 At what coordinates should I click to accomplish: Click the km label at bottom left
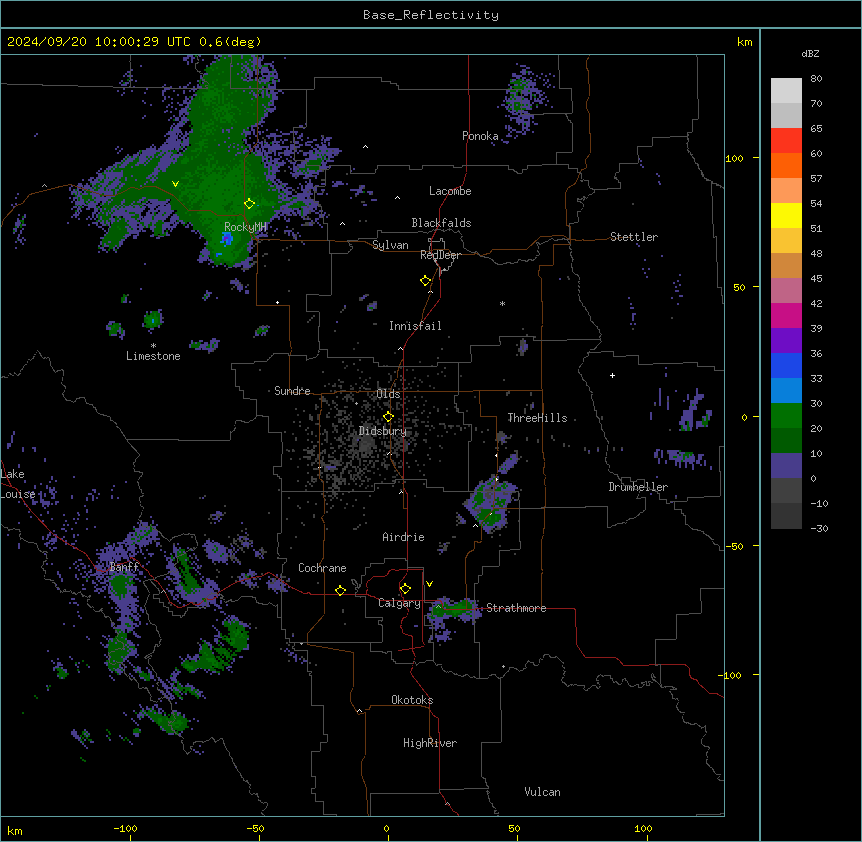[15, 831]
